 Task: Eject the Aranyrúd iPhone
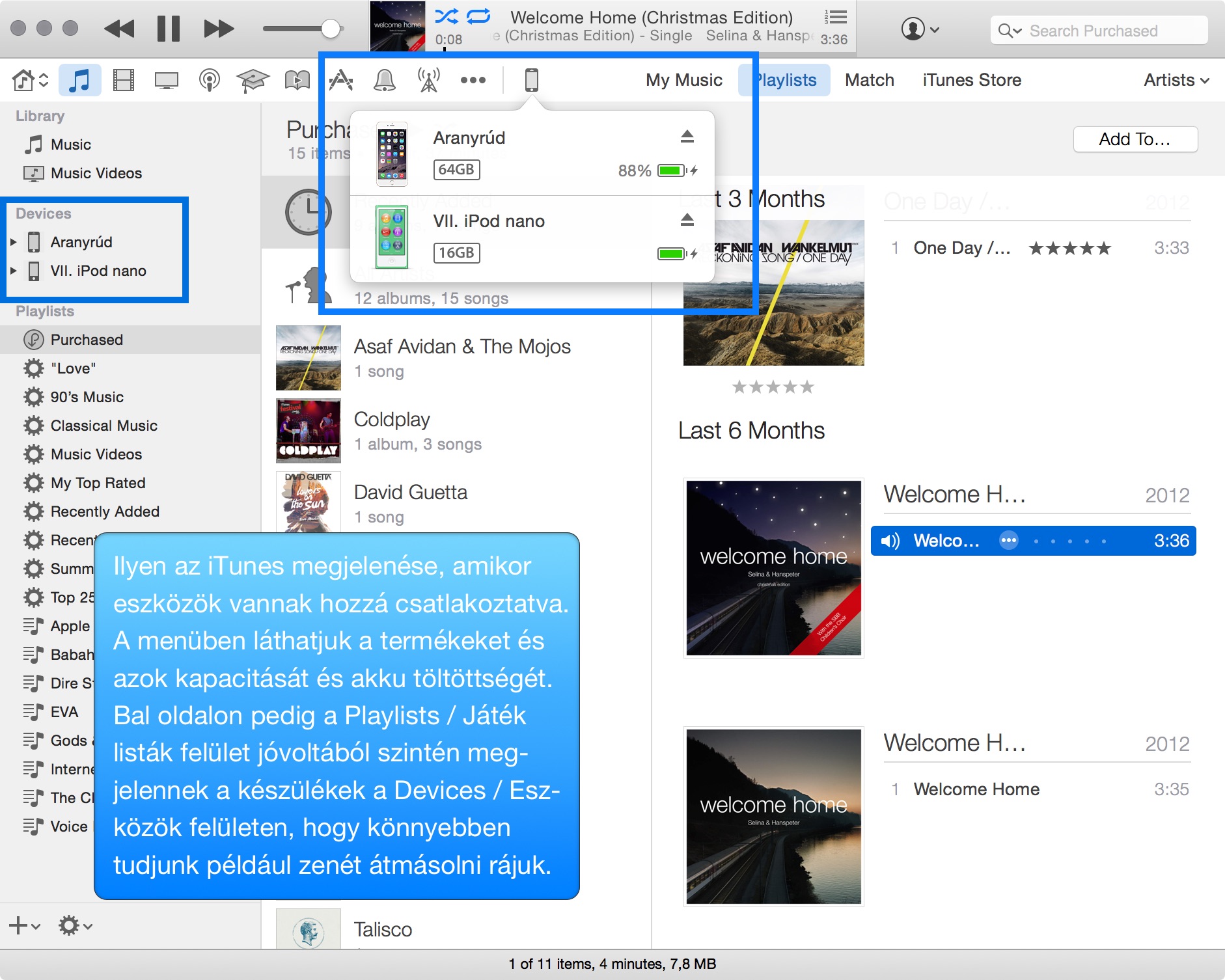click(687, 137)
